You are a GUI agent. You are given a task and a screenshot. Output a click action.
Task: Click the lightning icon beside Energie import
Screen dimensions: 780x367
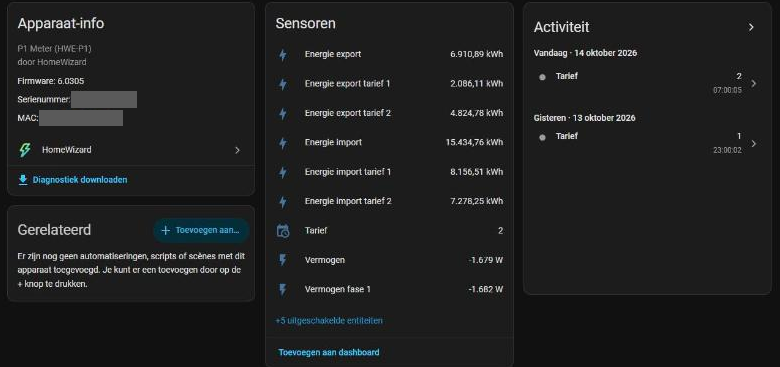[x=283, y=143]
